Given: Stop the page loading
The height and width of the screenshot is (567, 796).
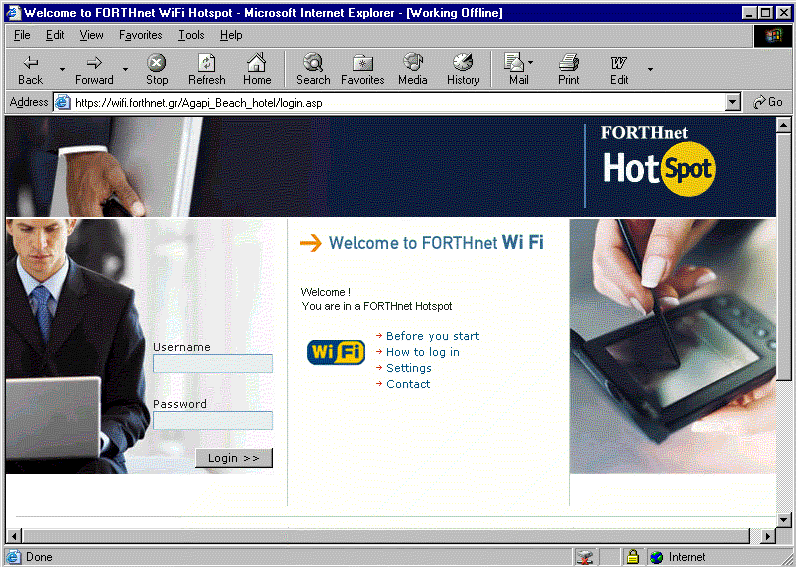Looking at the screenshot, I should tap(157, 70).
